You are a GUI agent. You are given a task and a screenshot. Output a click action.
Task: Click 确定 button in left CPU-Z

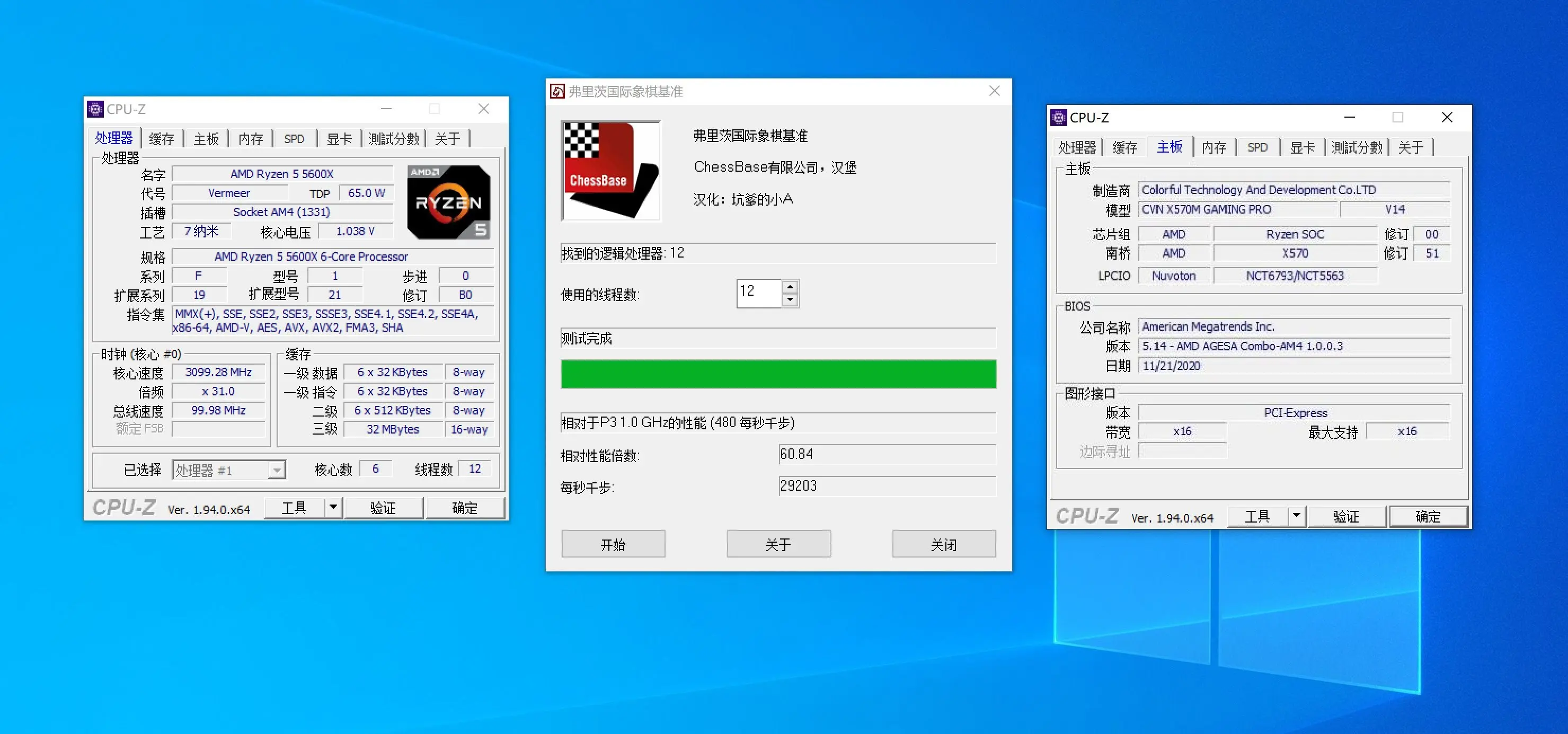pos(465,507)
